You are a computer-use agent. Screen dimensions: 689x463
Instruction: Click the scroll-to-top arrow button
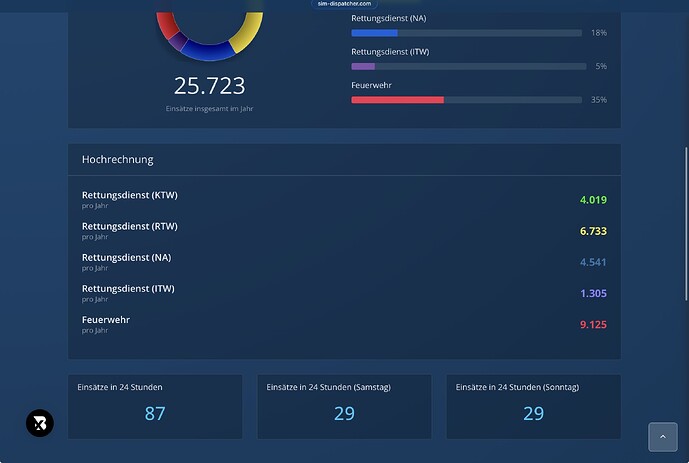click(663, 437)
